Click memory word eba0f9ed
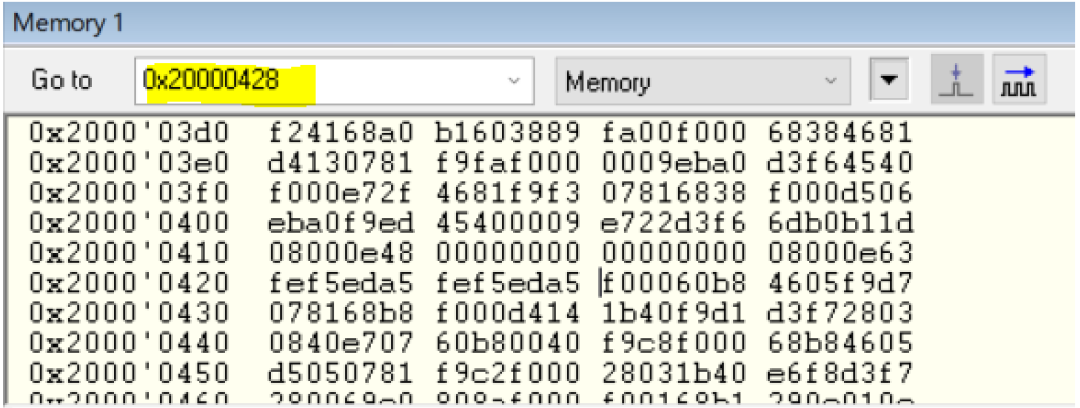The width and height of the screenshot is (1080, 408). pyautogui.click(x=341, y=222)
